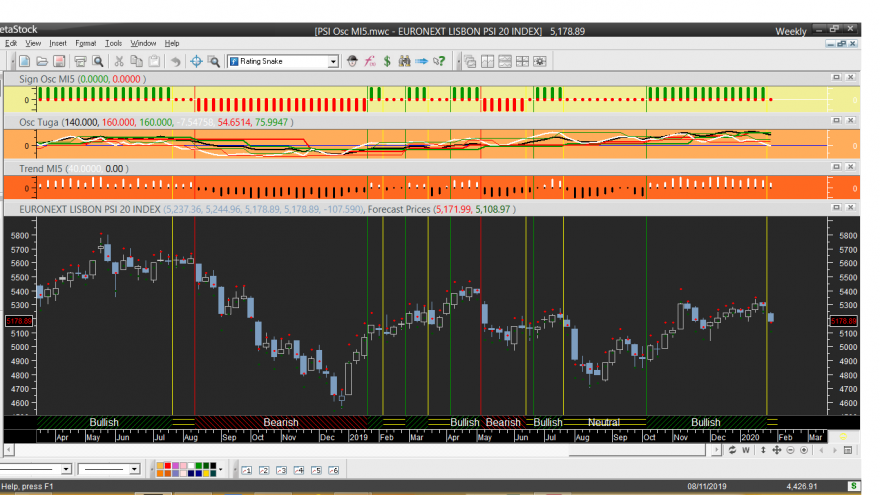880x495 pixels.
Task: Rescale Y-axis with vertical arrows icon
Action: click(x=763, y=450)
